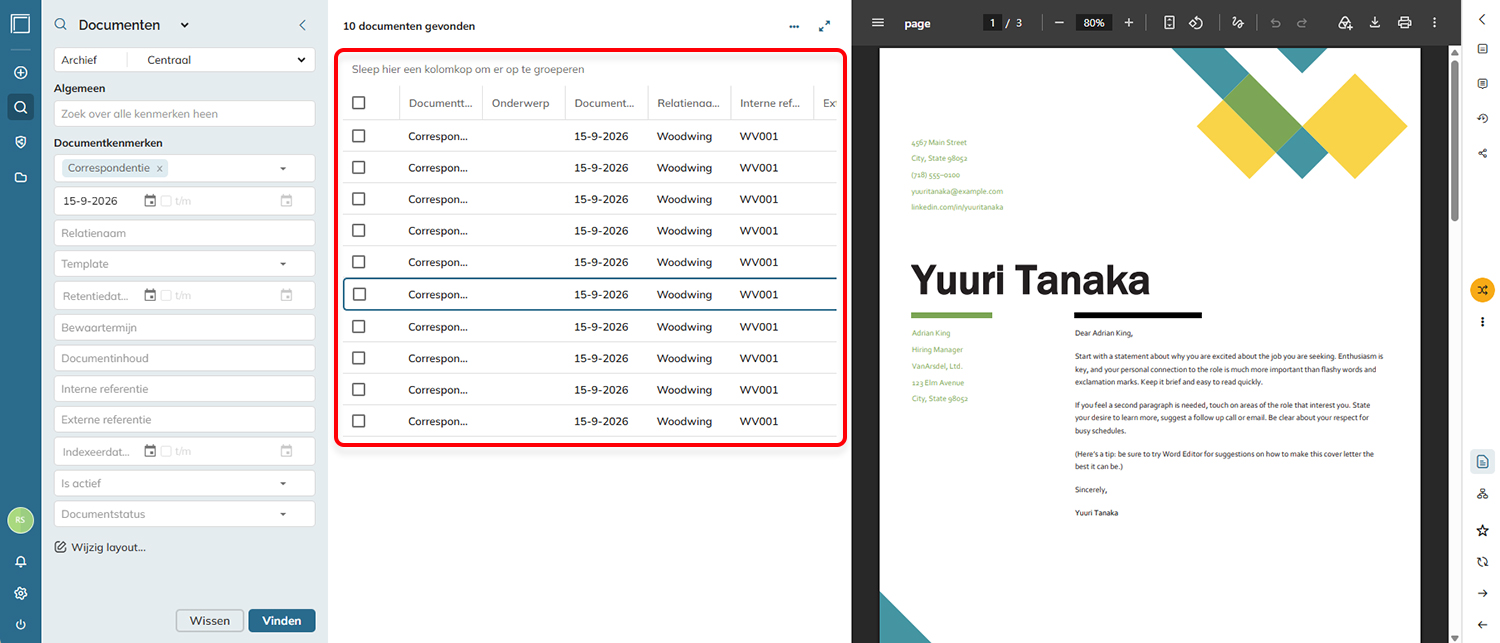Zoom in on the PDF viewer
This screenshot has width=1500, height=643.
coord(1129,23)
